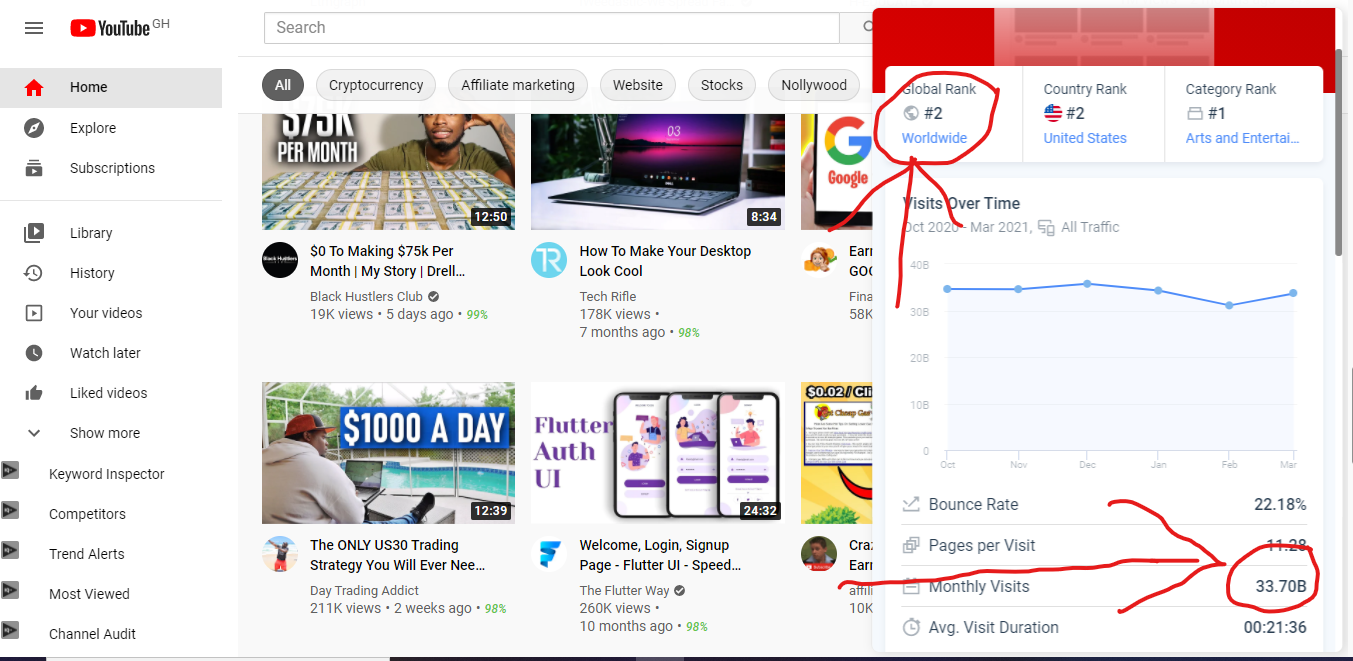
Task: Open the Flutter Auth UI thumbnail
Action: click(x=657, y=453)
